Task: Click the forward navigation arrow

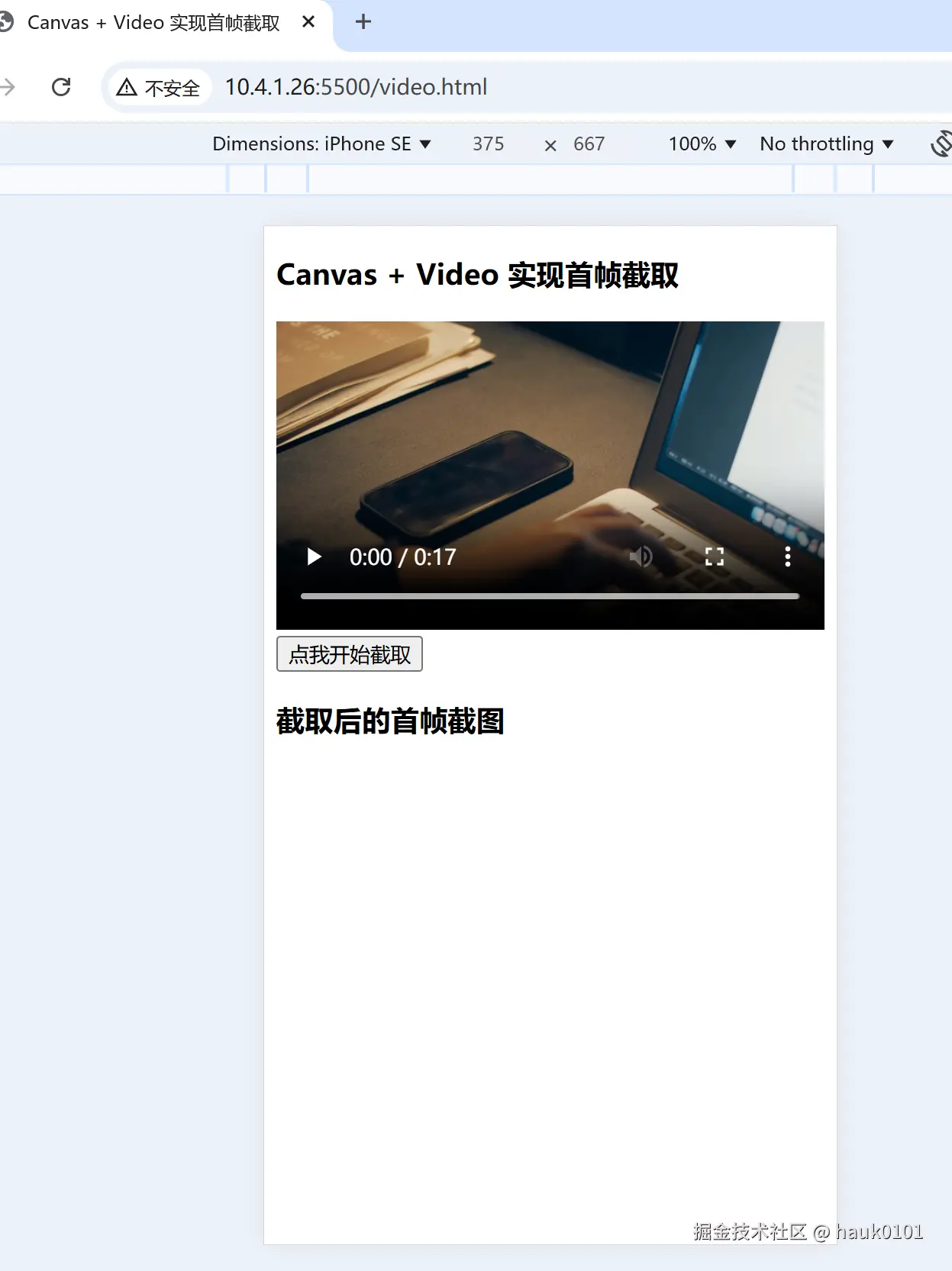Action: [8, 87]
